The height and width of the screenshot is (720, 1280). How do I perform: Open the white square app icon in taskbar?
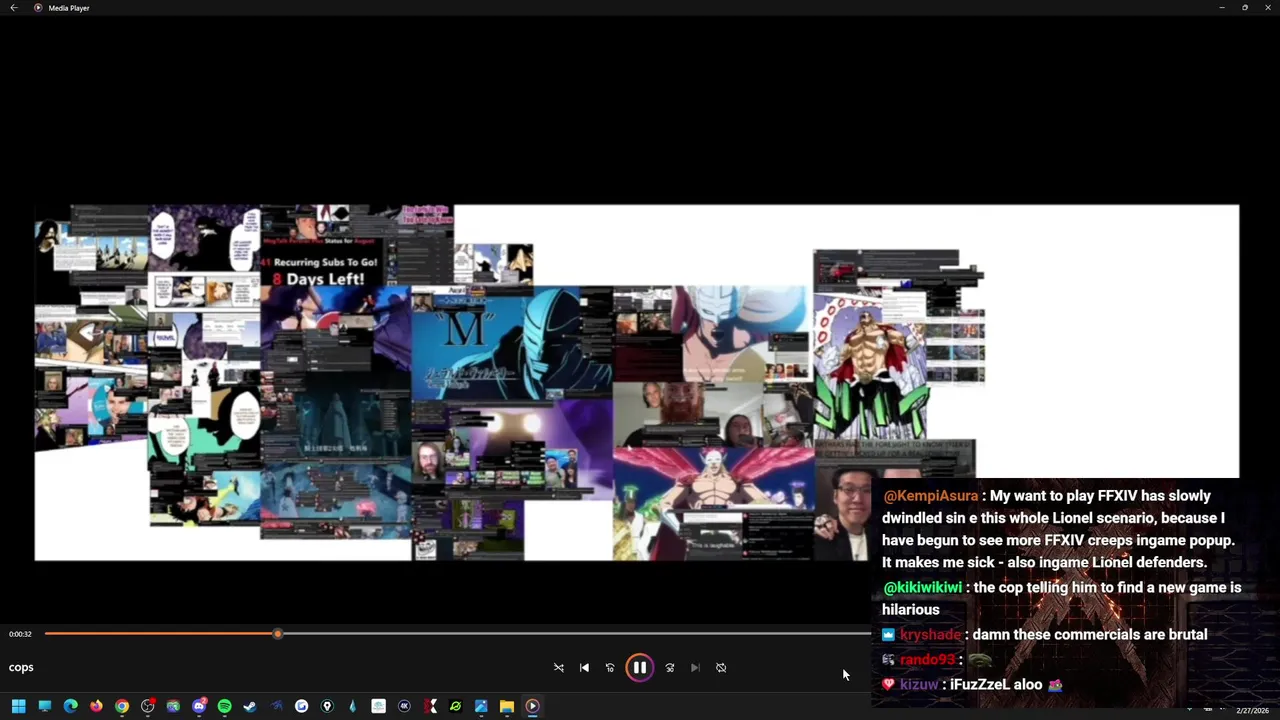[x=378, y=706]
